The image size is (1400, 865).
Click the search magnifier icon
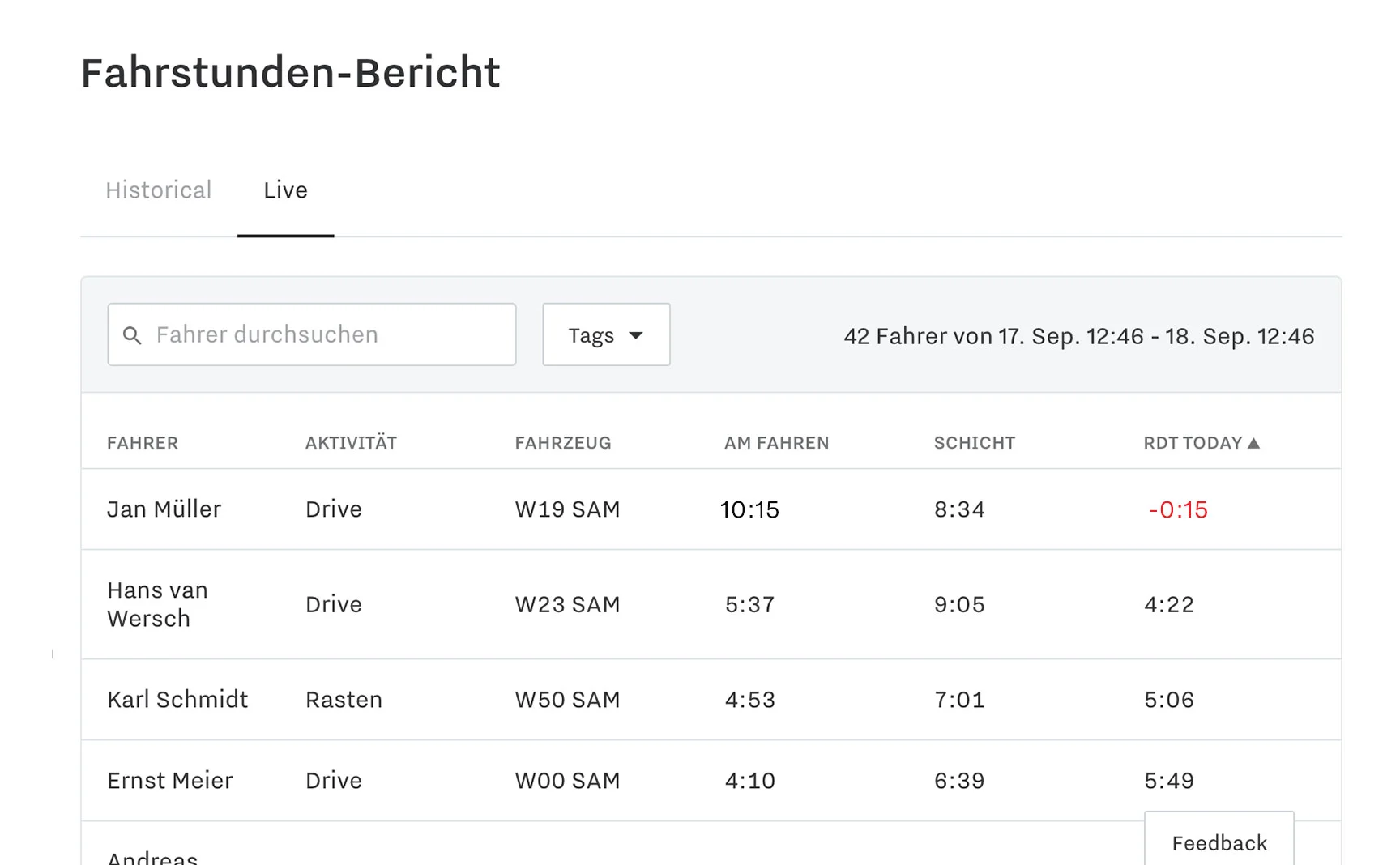[x=132, y=335]
